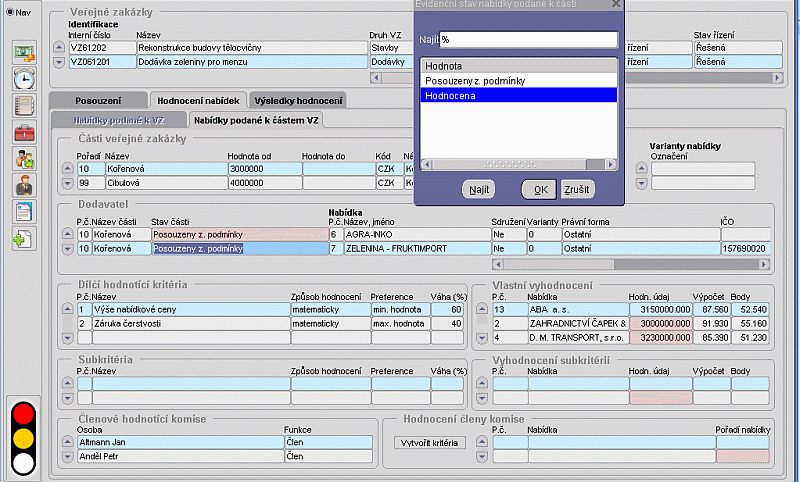Screen dimensions: 800x482
Task: Click the Vytvořit kritéria button
Action: click(x=430, y=443)
